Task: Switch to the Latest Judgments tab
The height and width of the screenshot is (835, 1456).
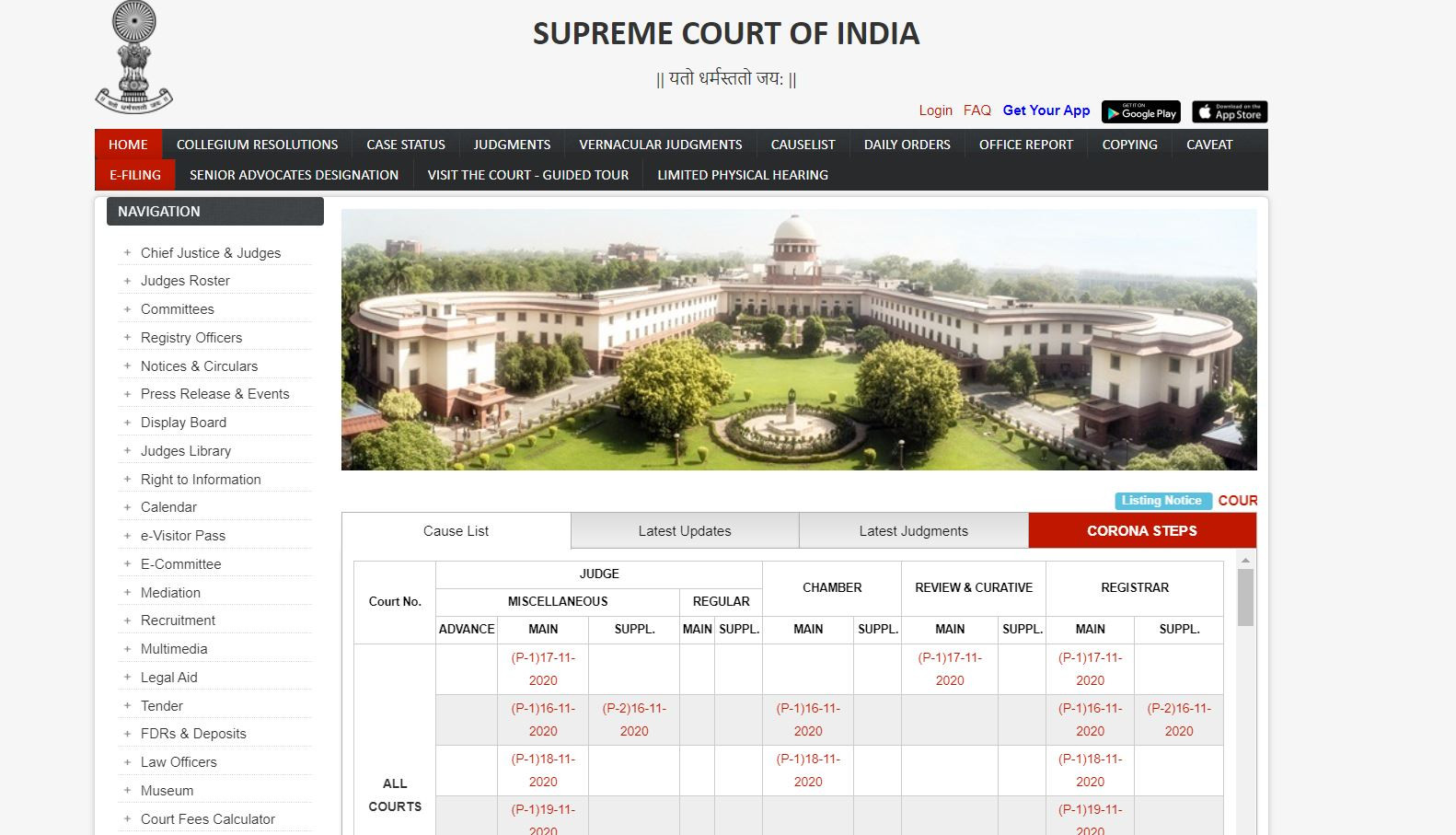Action: point(913,531)
